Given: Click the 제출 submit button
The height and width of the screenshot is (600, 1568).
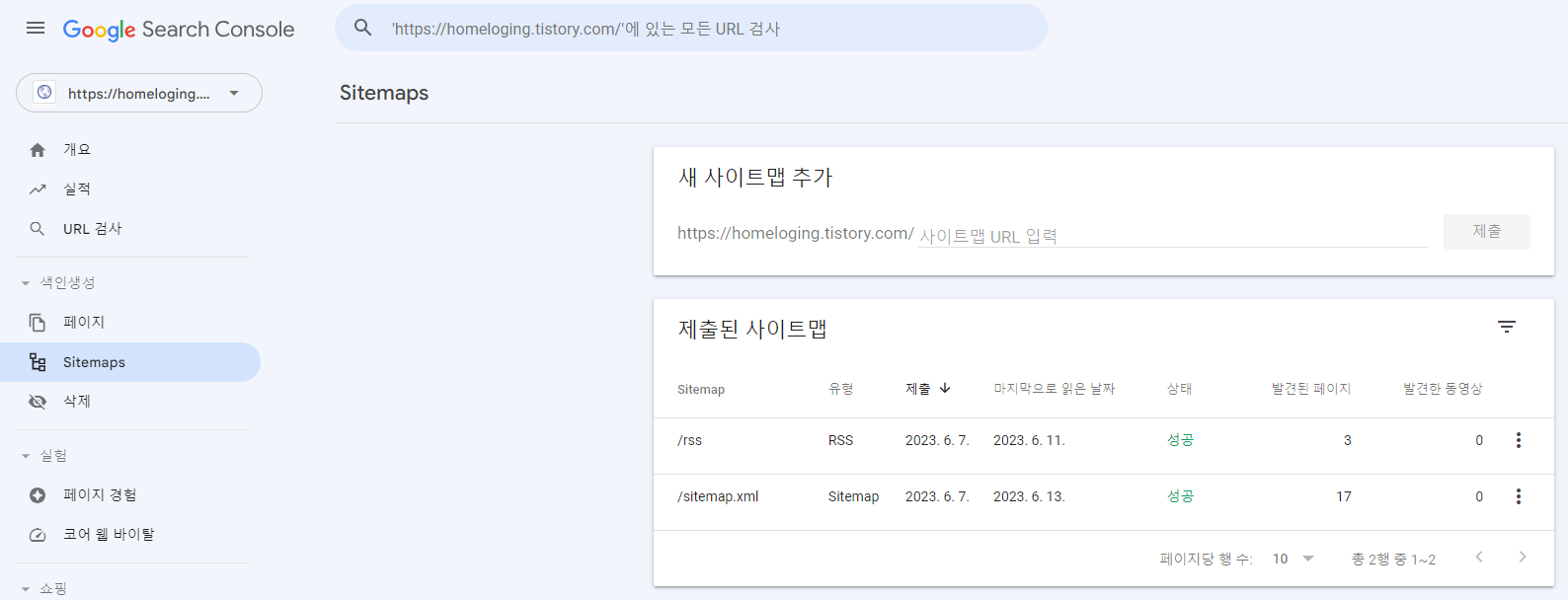Looking at the screenshot, I should point(1486,231).
